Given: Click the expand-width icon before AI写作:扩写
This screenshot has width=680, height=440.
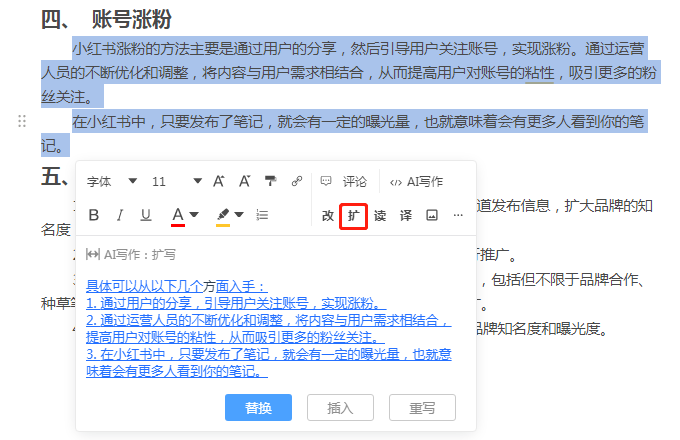Looking at the screenshot, I should tap(93, 254).
